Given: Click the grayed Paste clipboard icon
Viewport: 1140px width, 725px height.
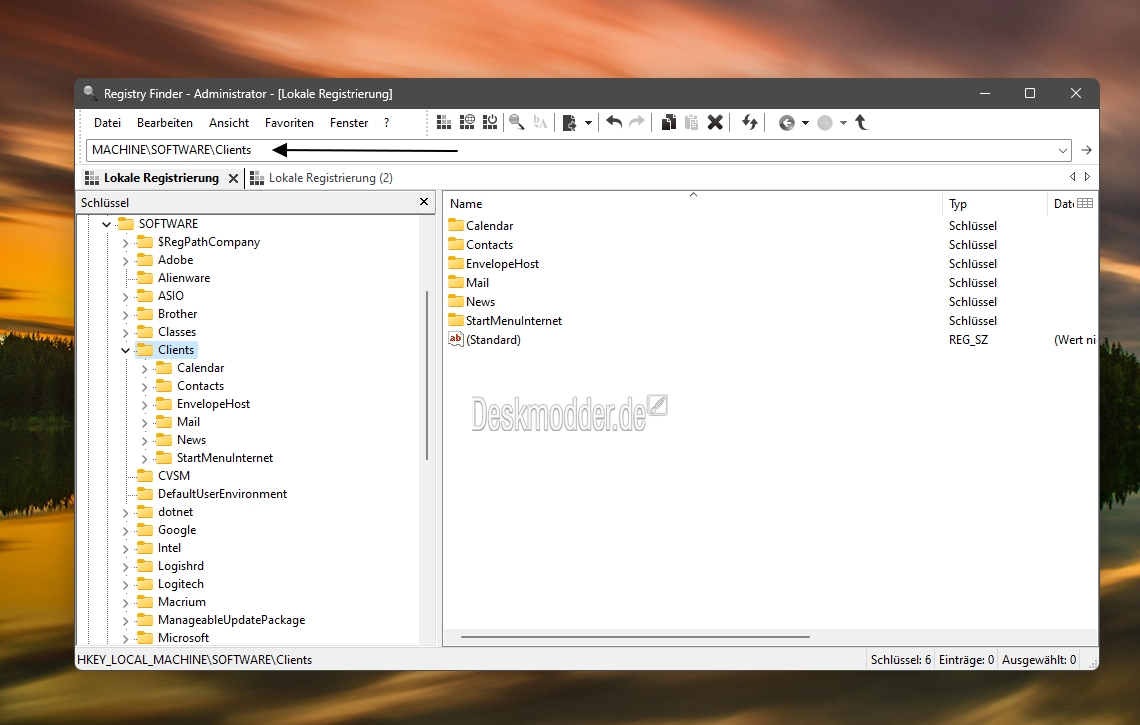Looking at the screenshot, I should [691, 123].
